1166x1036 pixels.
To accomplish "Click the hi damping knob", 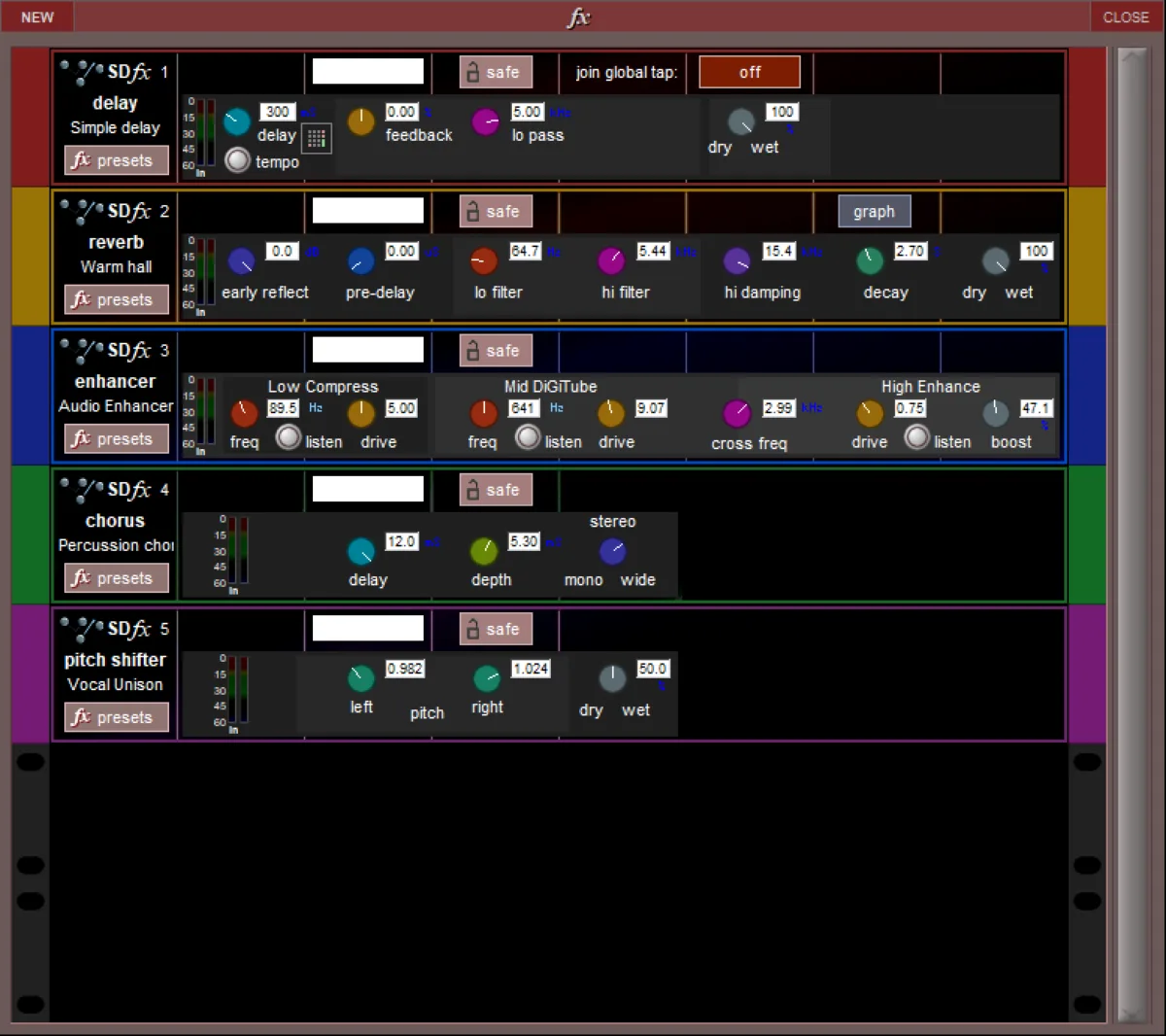I will click(x=737, y=260).
